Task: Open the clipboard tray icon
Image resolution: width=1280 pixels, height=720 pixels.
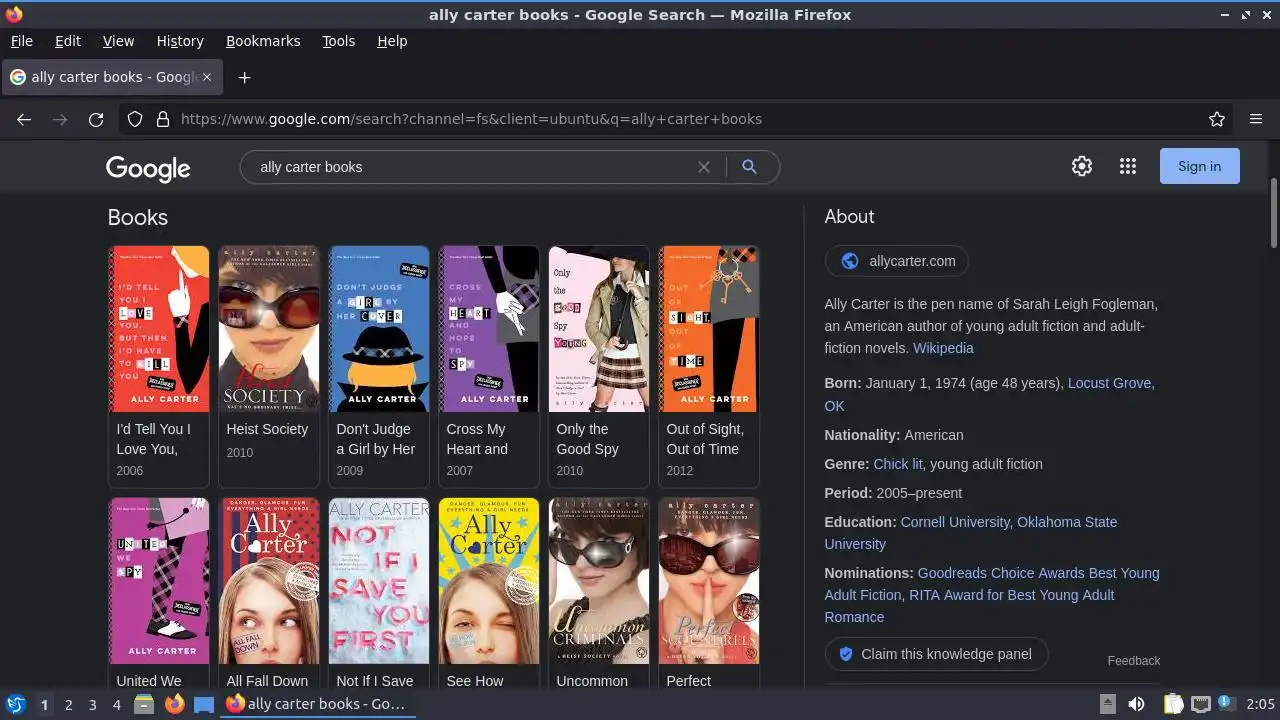Action: [1174, 704]
